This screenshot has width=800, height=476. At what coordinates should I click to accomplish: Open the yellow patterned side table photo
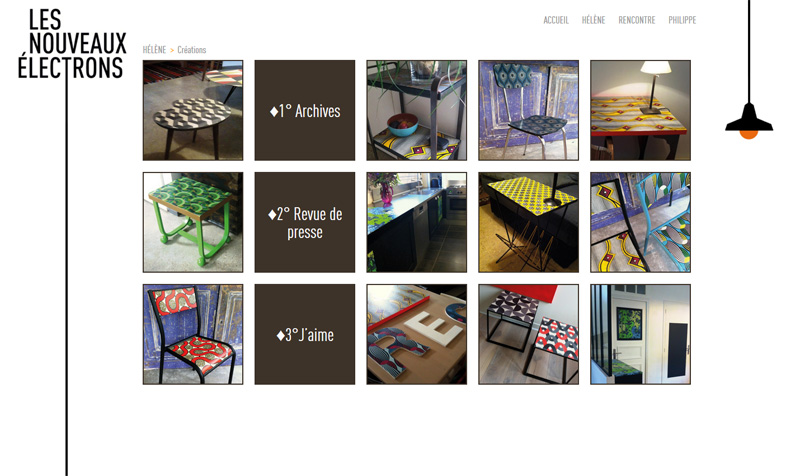tap(529, 222)
